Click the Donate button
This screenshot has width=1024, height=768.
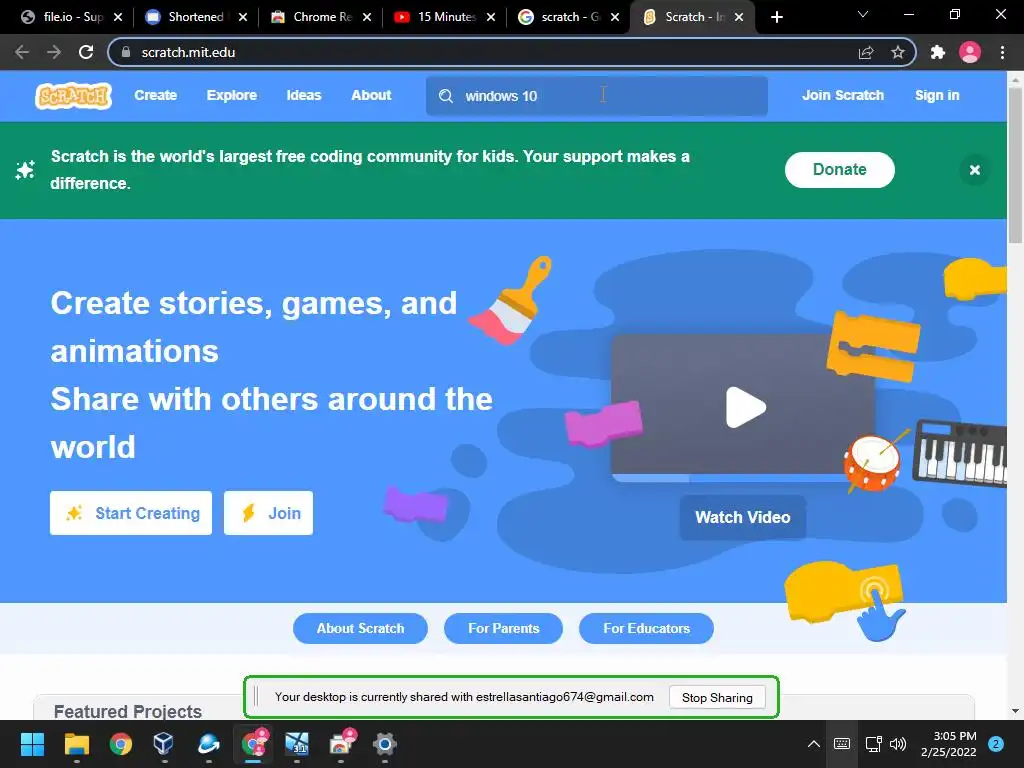[839, 170]
